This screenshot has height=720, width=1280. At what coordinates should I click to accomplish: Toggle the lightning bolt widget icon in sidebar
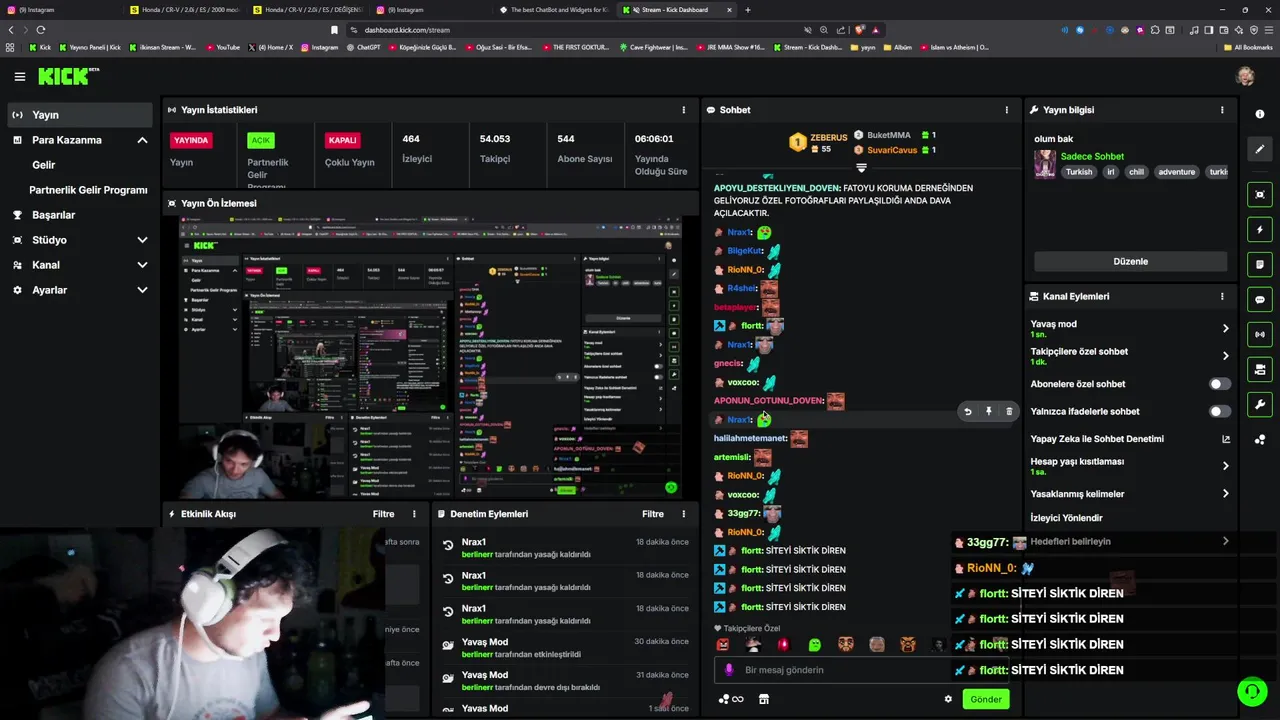1260,230
